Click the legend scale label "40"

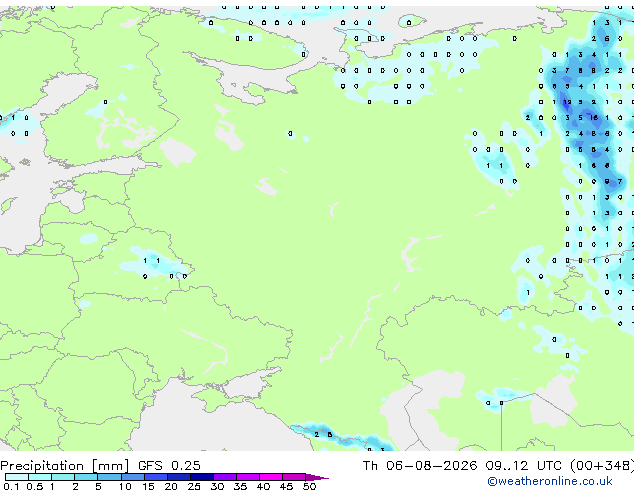click(263, 486)
